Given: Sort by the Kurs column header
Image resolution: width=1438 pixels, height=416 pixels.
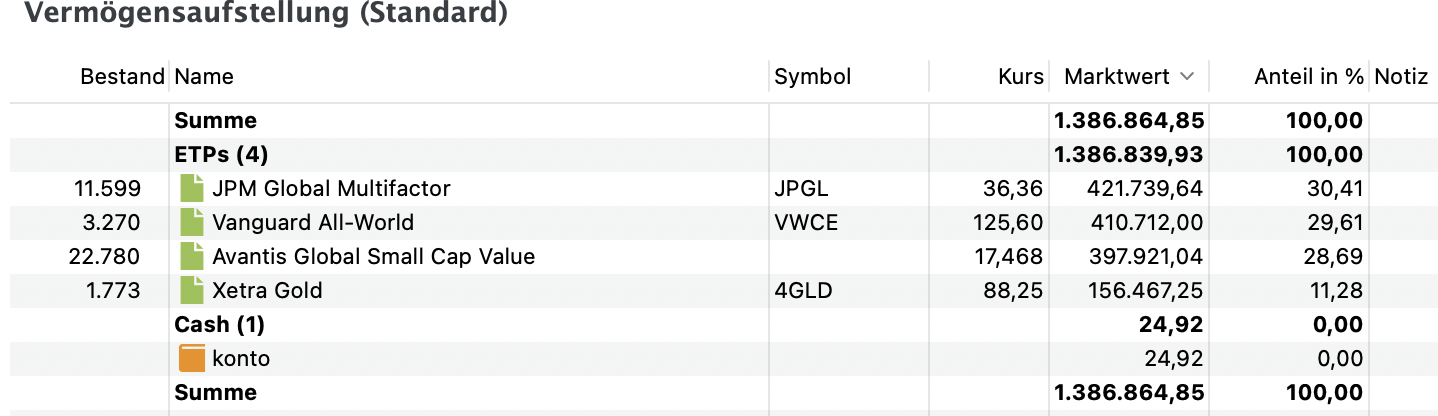Looking at the screenshot, I should tap(1020, 77).
